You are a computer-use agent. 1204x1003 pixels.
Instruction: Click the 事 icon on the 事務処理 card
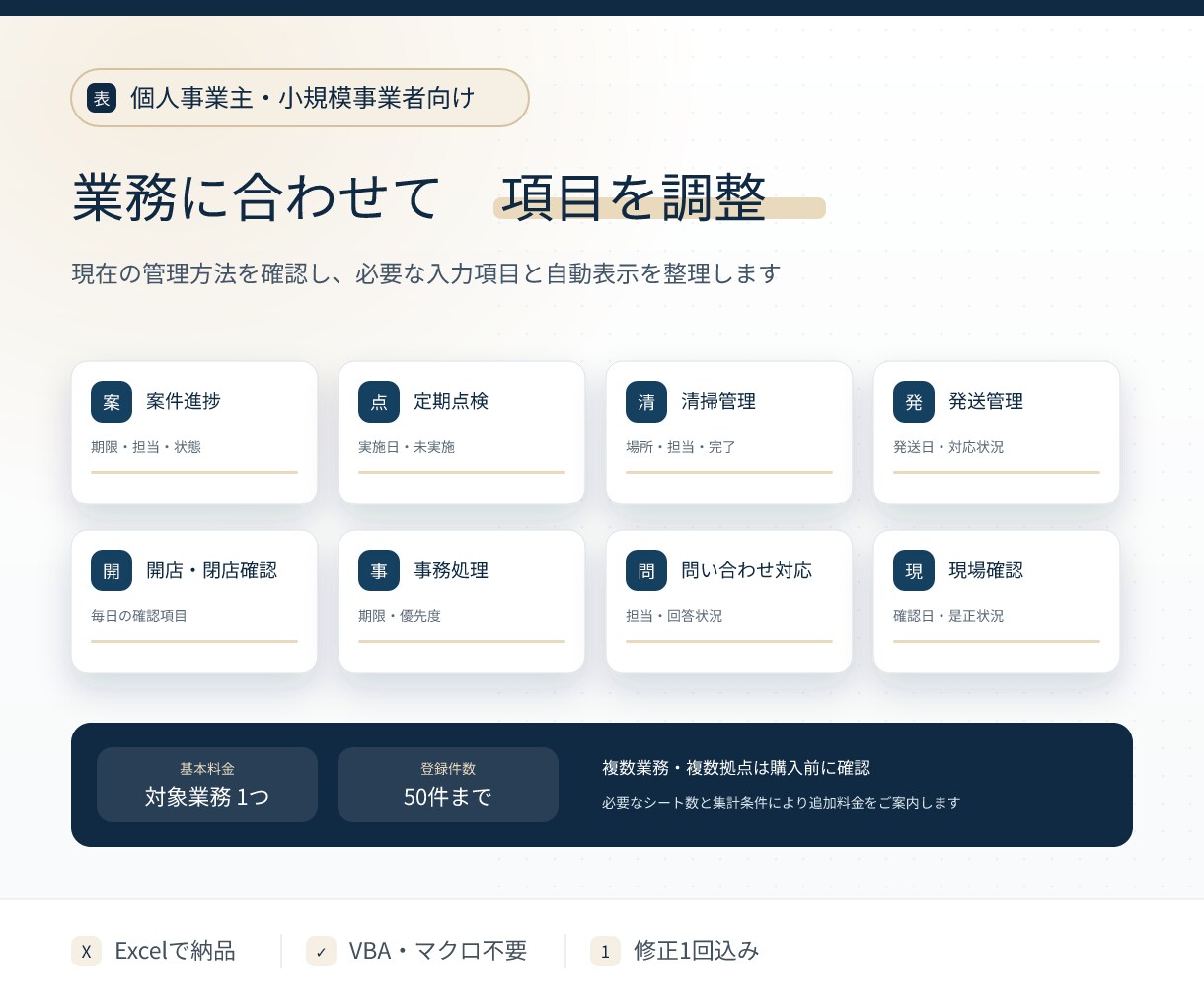379,571
